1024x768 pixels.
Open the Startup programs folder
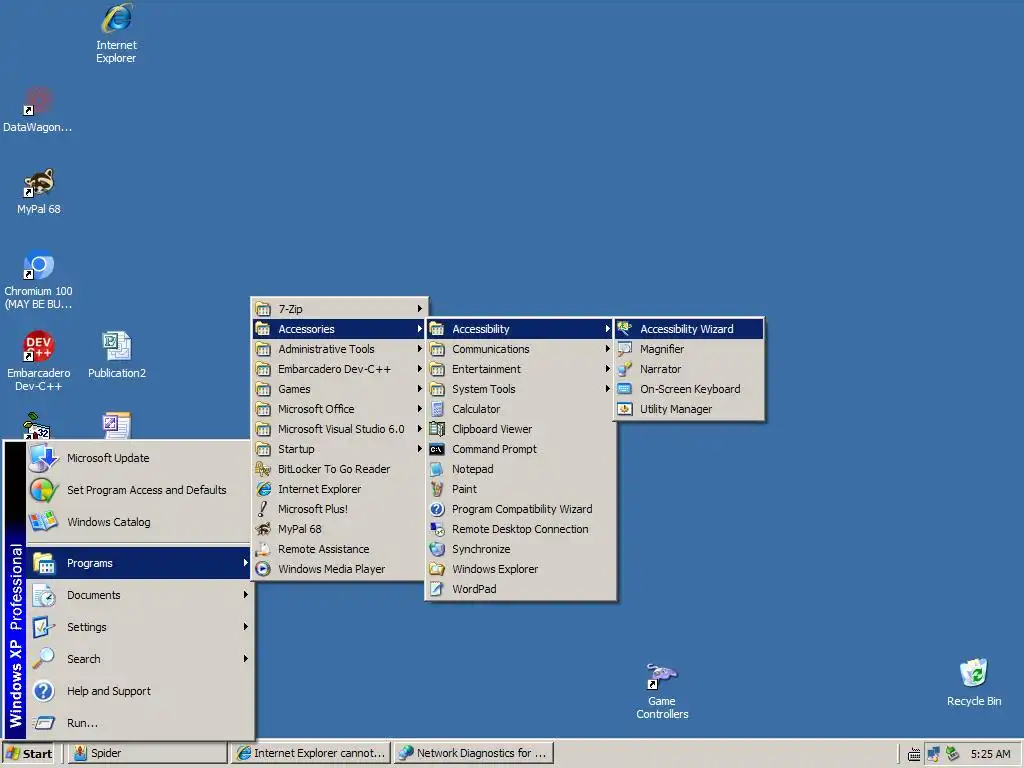click(x=339, y=449)
